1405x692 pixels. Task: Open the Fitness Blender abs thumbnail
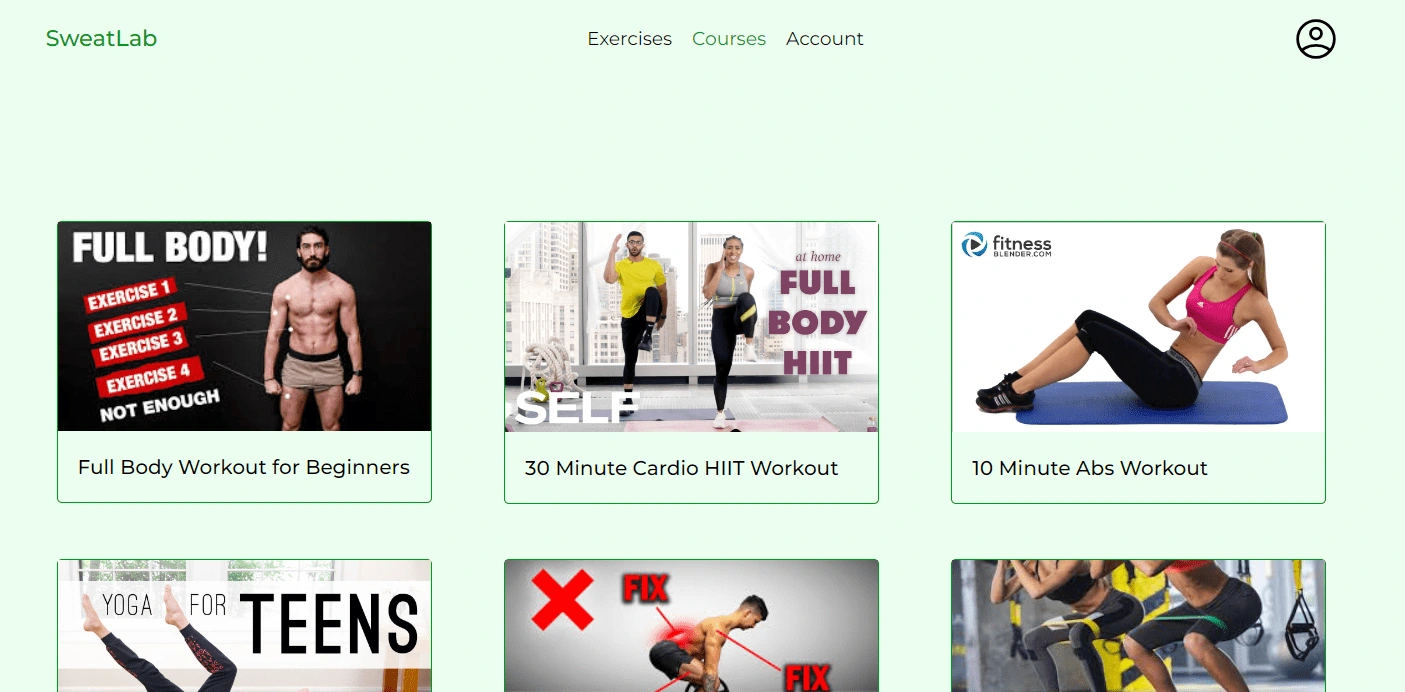pos(1138,327)
